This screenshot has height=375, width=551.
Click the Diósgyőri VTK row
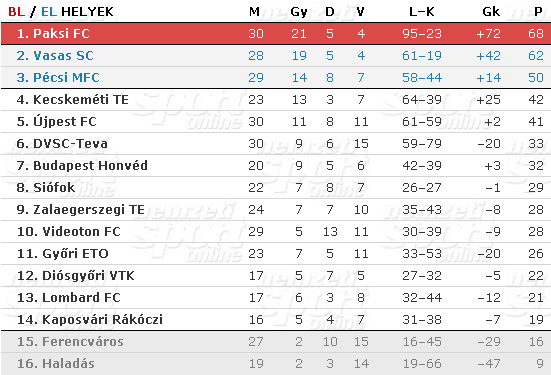tap(276, 276)
